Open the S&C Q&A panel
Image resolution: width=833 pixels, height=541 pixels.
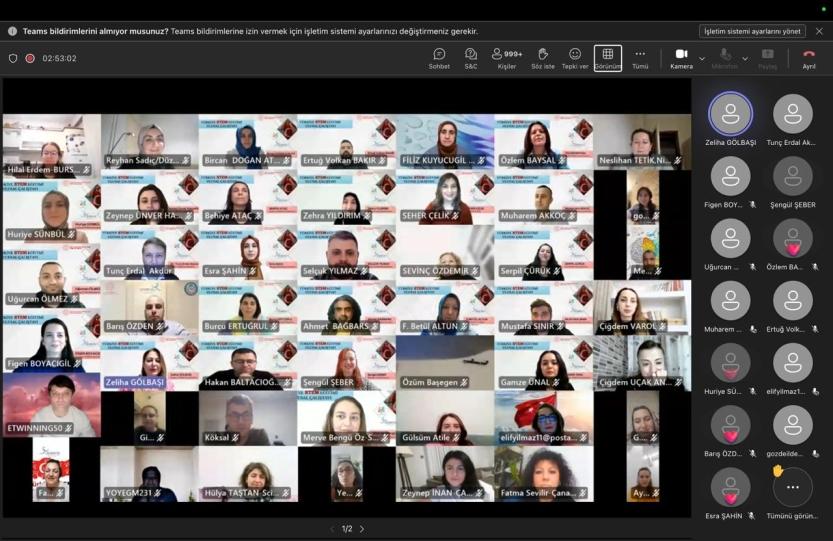click(x=471, y=57)
